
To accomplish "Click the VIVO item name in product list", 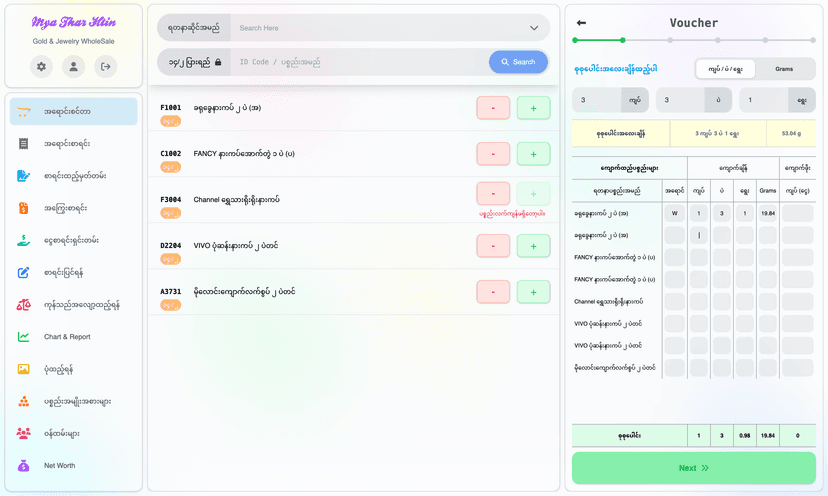I will pos(236,246).
